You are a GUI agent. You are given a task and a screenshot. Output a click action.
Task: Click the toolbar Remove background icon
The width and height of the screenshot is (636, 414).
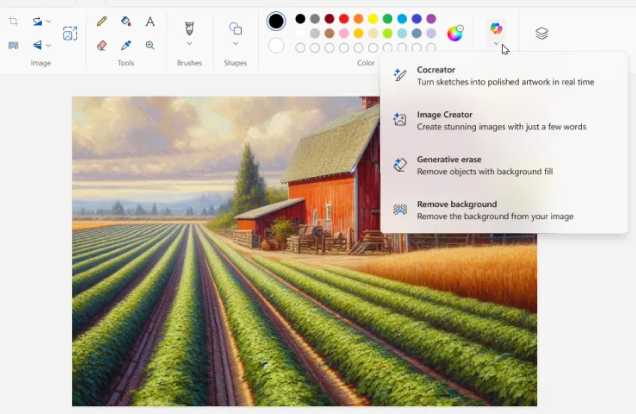[x=13, y=45]
